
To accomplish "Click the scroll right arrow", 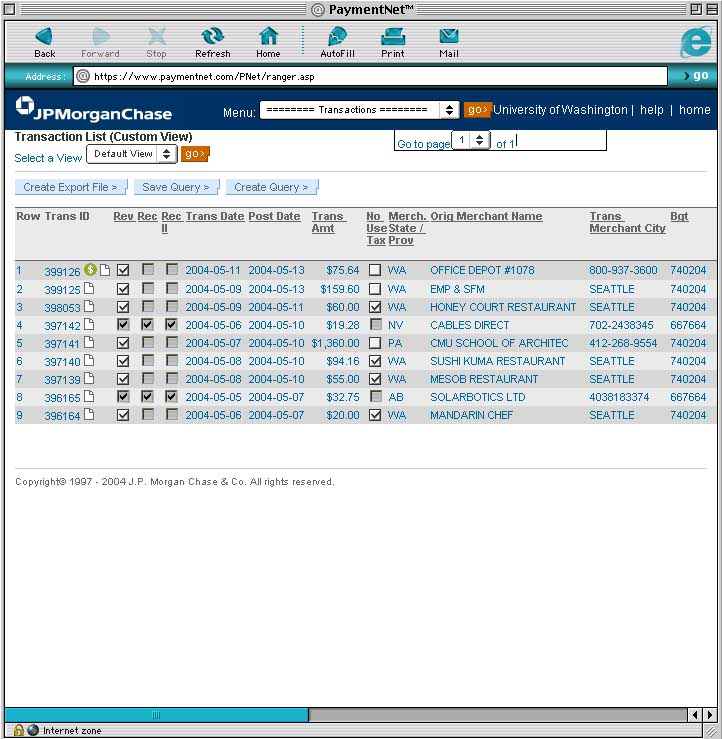I will pos(710,715).
